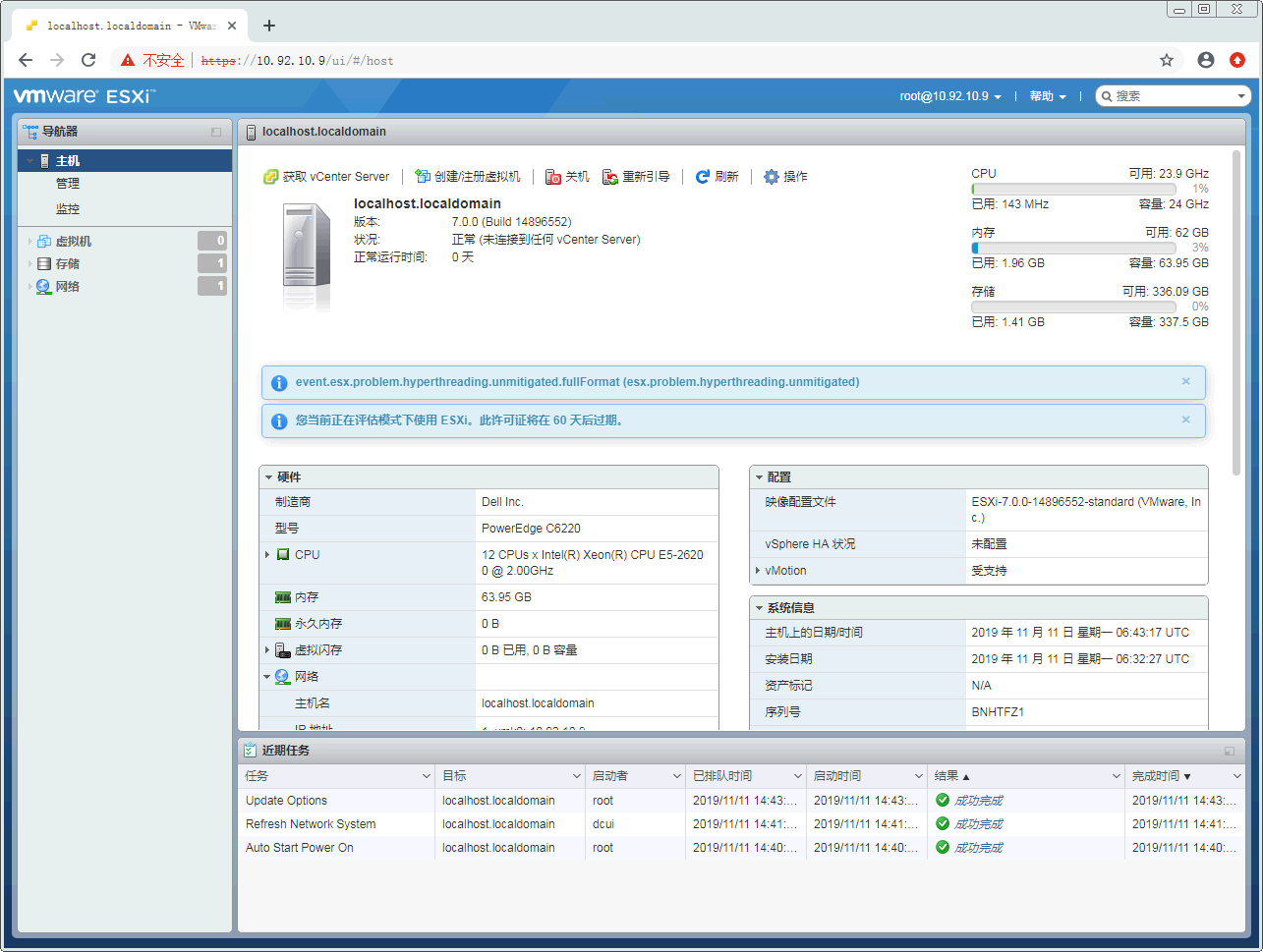This screenshot has width=1263, height=952.
Task: Click the Storage (存储) icon in the navigator
Action: 44,263
